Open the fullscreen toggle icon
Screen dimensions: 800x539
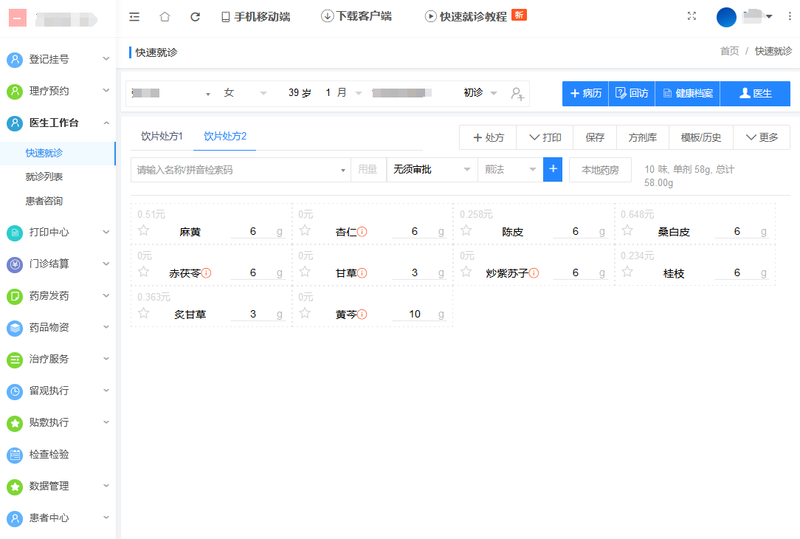click(x=691, y=16)
